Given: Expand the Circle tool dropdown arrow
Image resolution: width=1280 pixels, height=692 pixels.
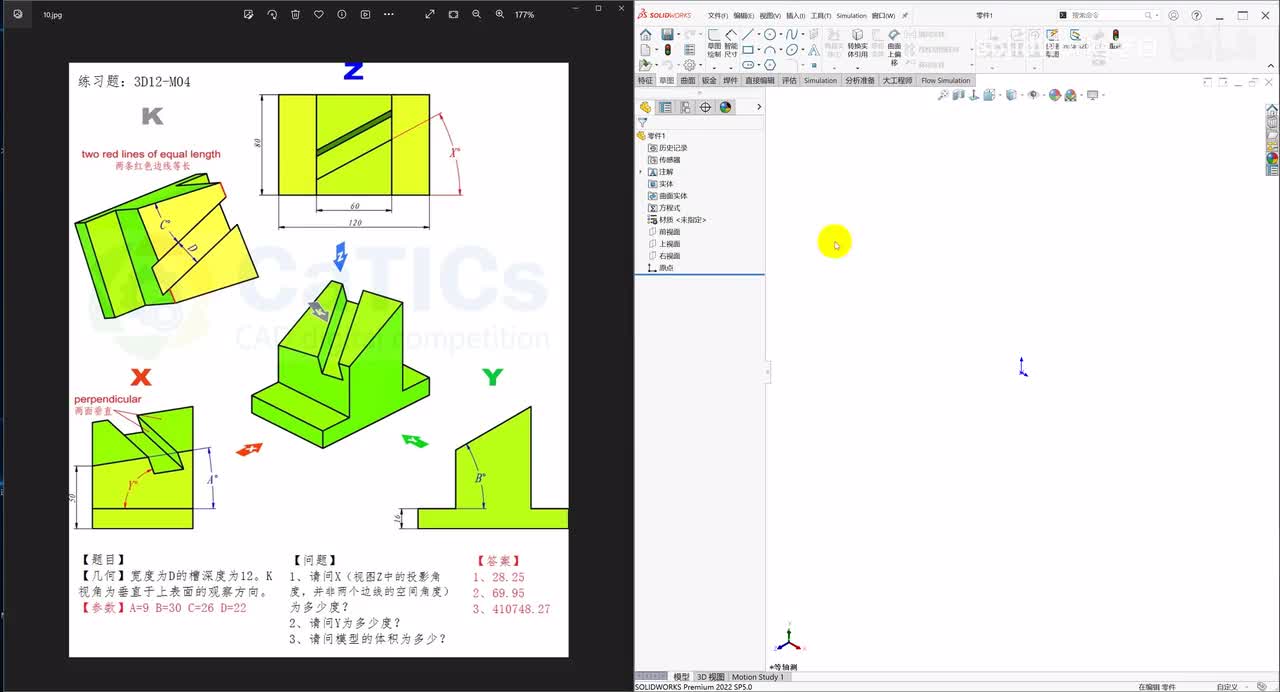Looking at the screenshot, I should click(x=781, y=34).
